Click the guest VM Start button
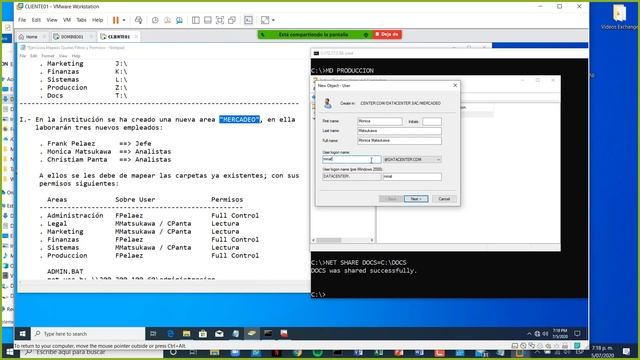This screenshot has height=360, width=640. pyautogui.click(x=22, y=334)
